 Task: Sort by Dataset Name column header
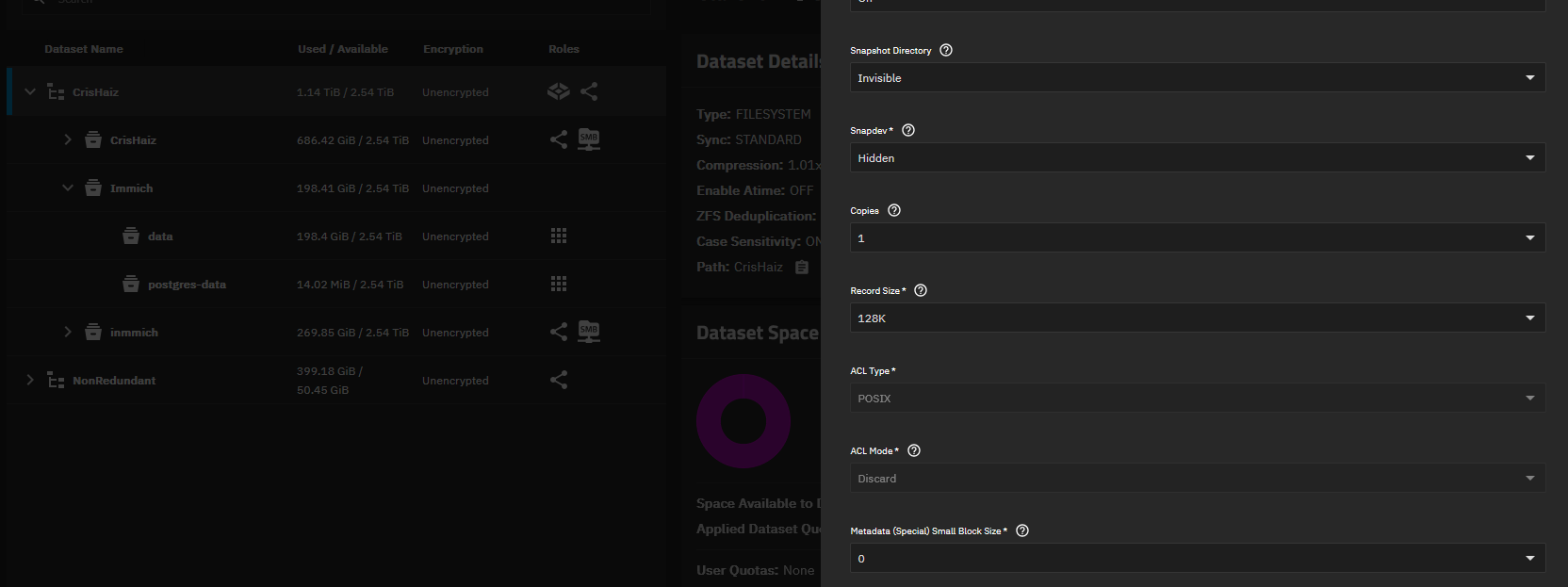(x=84, y=49)
